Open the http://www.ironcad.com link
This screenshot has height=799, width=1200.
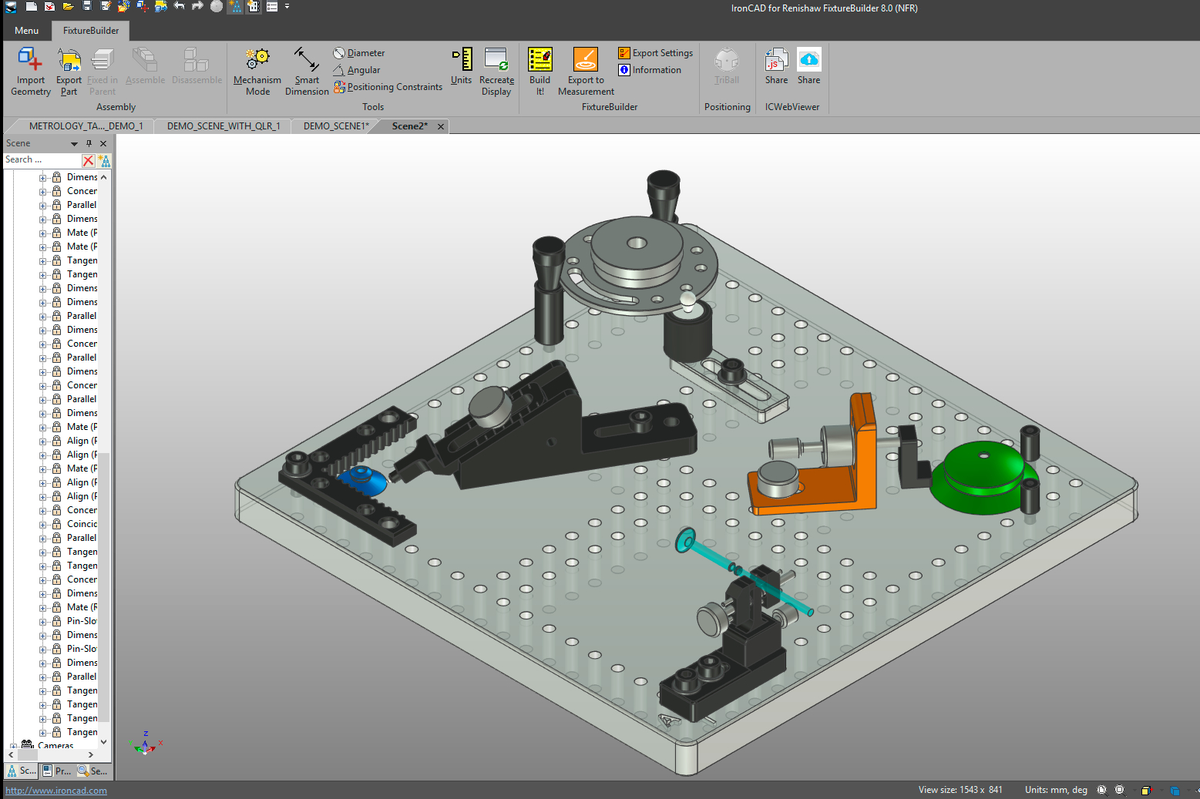coord(55,791)
